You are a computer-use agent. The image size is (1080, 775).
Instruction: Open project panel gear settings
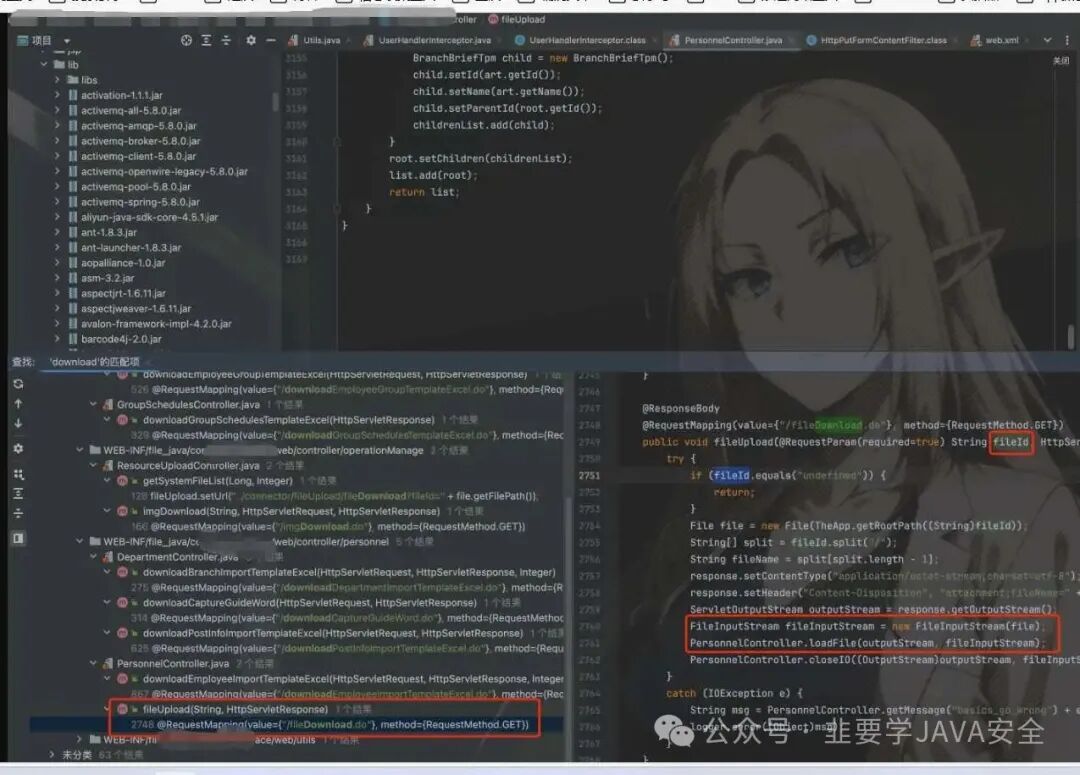coord(251,41)
